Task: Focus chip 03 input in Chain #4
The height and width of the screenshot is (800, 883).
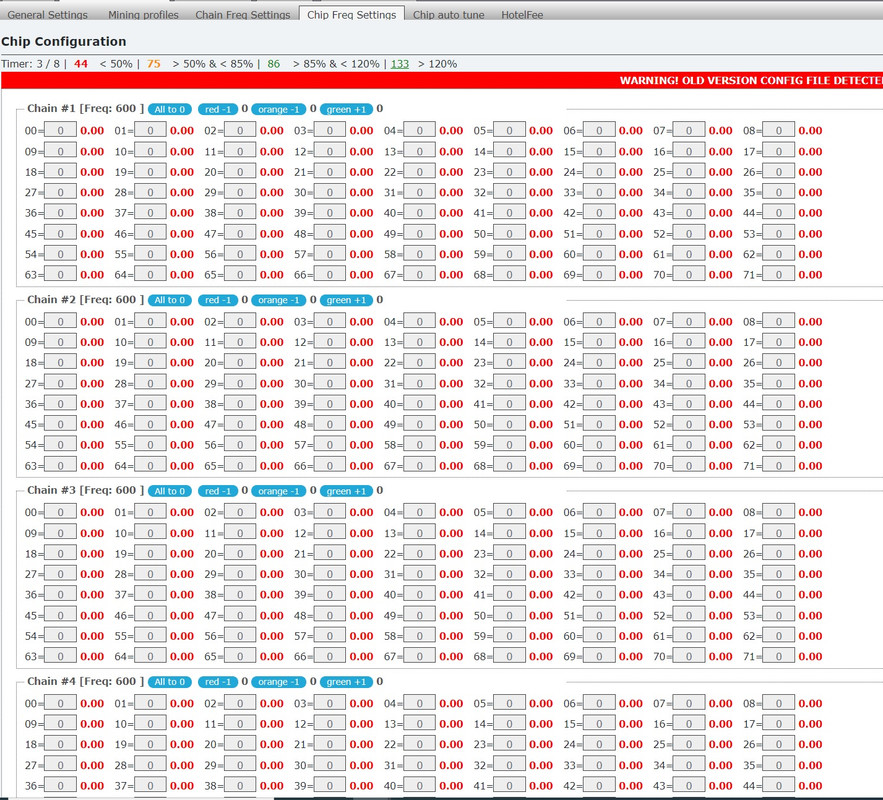Action: click(329, 703)
